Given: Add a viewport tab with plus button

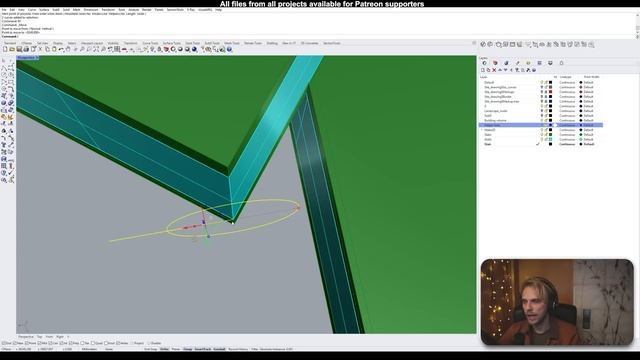Looking at the screenshot, I should 68,337.
